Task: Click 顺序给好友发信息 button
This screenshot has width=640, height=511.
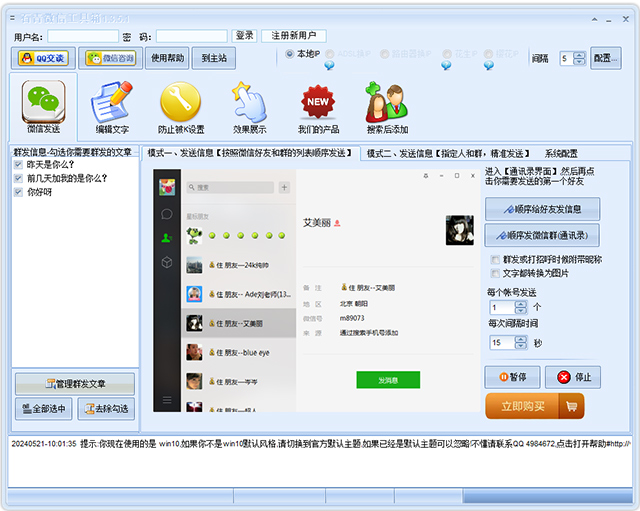Action: click(x=542, y=209)
